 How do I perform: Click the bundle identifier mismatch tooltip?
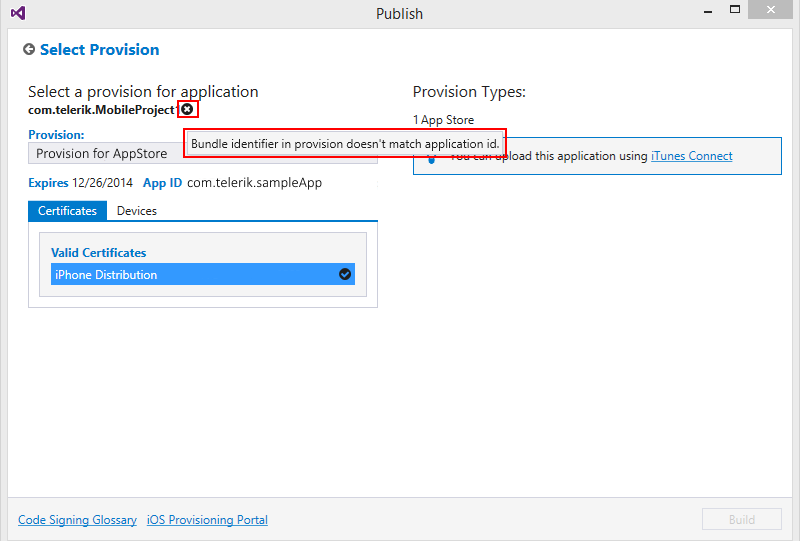pos(345,143)
